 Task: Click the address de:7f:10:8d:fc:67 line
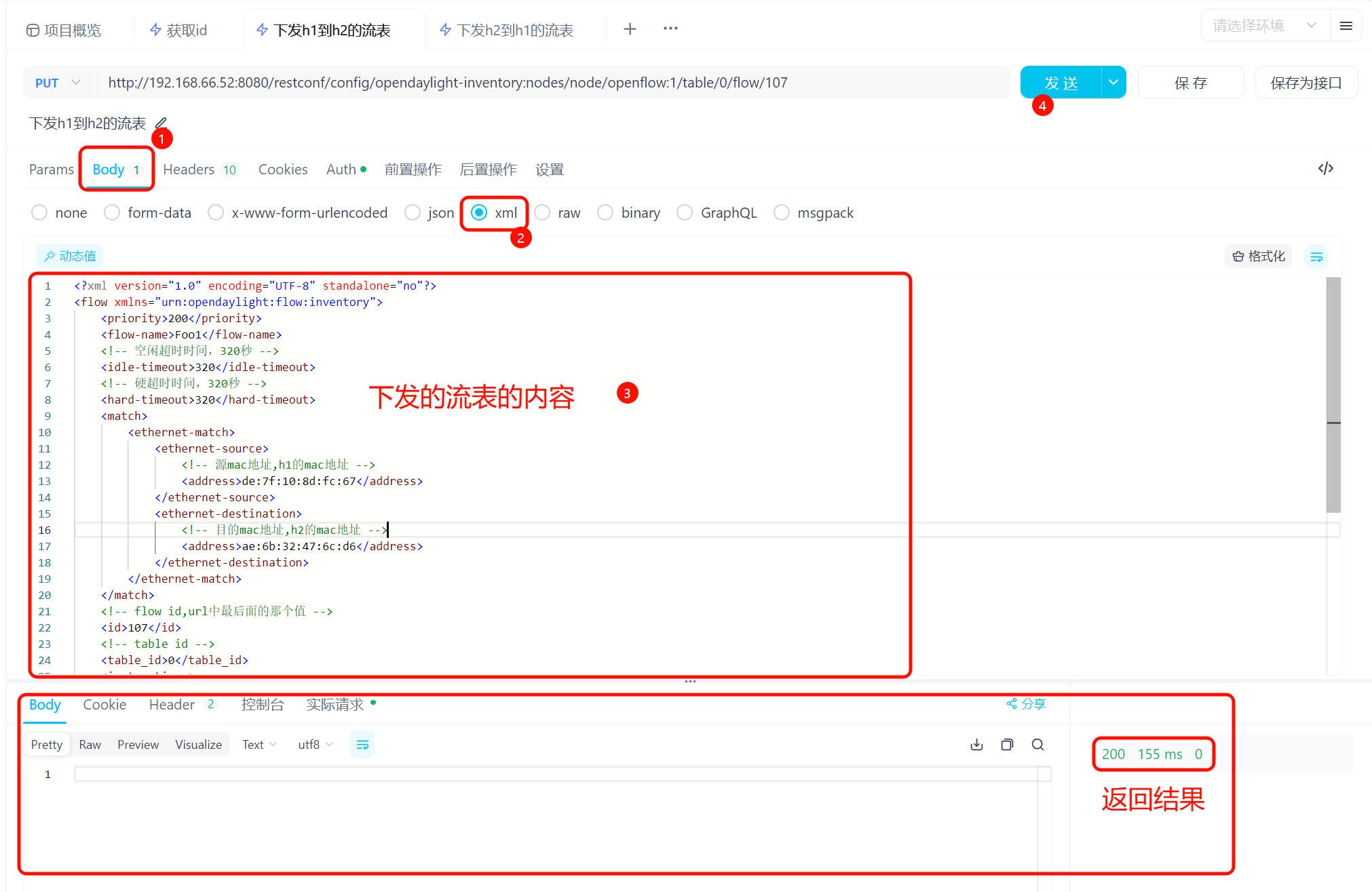(x=302, y=481)
